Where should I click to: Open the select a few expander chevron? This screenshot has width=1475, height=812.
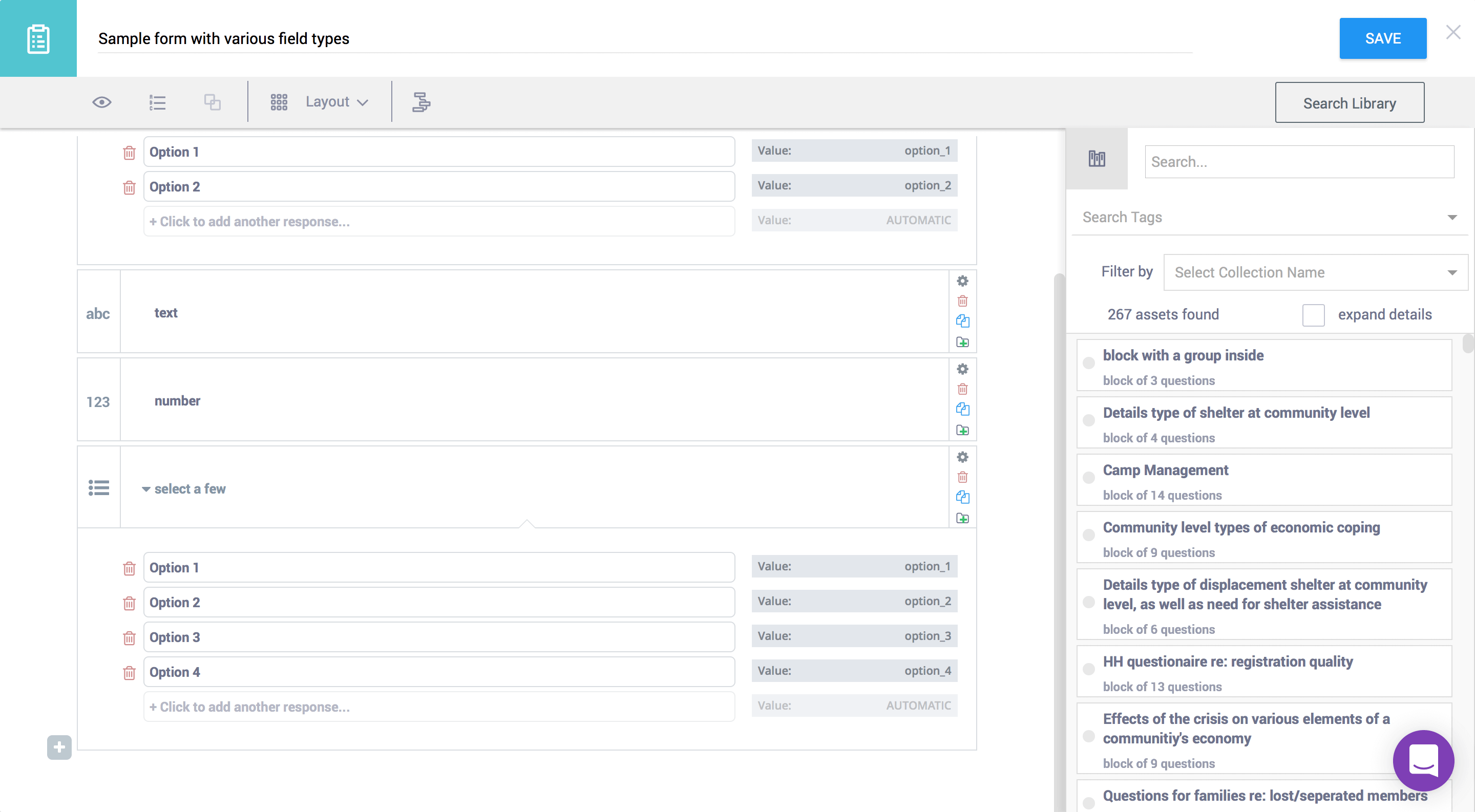click(x=147, y=489)
